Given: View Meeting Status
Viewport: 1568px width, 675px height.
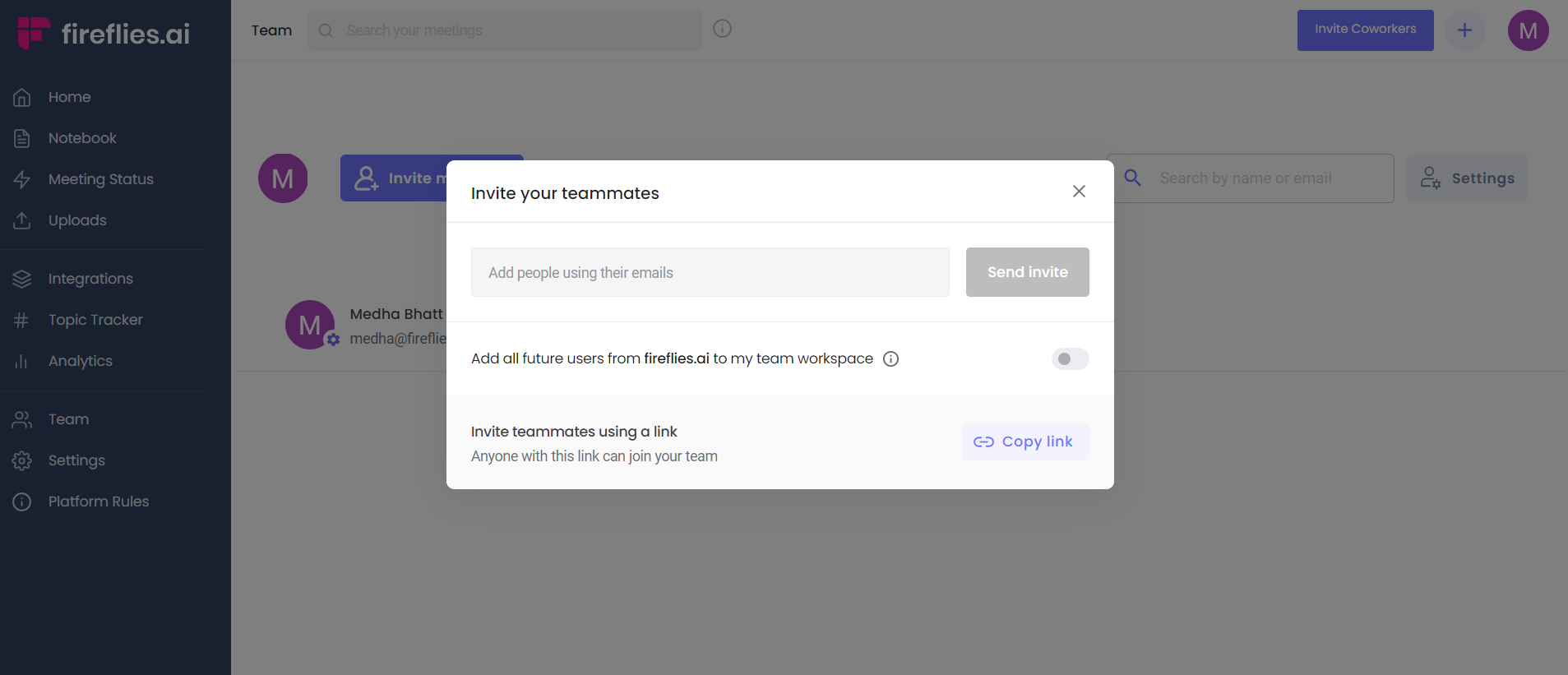Looking at the screenshot, I should click(x=100, y=178).
